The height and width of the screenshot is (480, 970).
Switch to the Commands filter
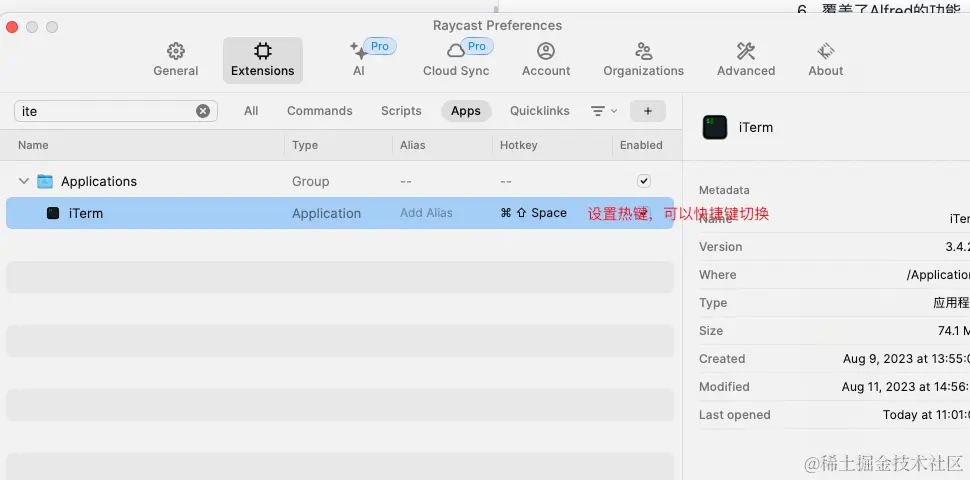click(x=319, y=111)
